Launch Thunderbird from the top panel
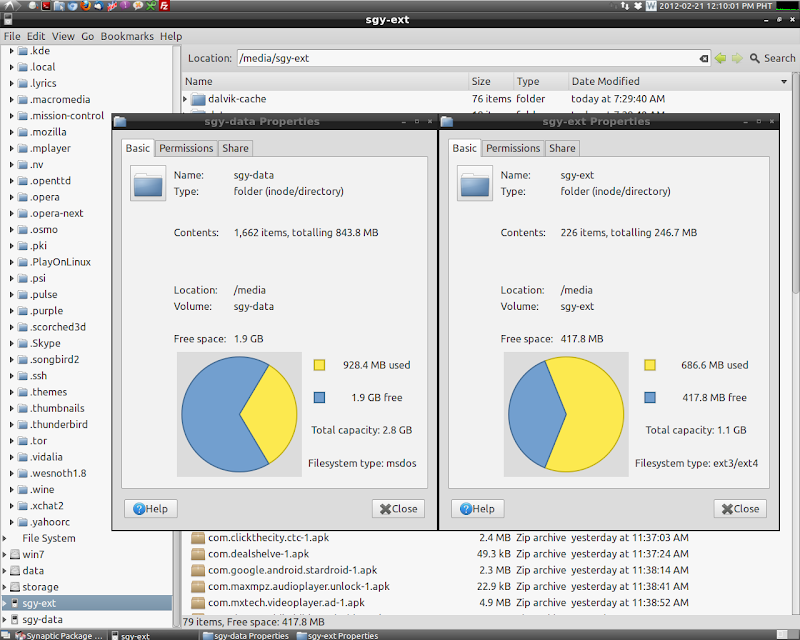The image size is (800, 640). [98, 6]
